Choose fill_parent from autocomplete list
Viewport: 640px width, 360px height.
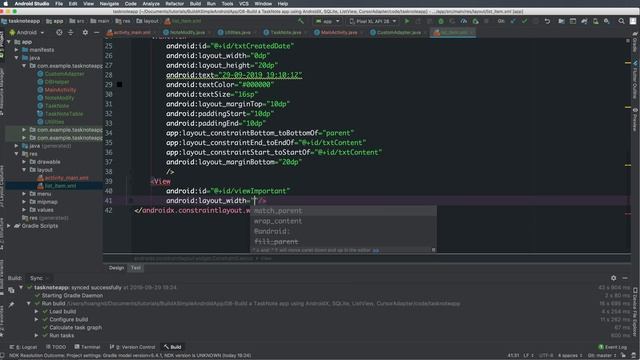[343, 241]
